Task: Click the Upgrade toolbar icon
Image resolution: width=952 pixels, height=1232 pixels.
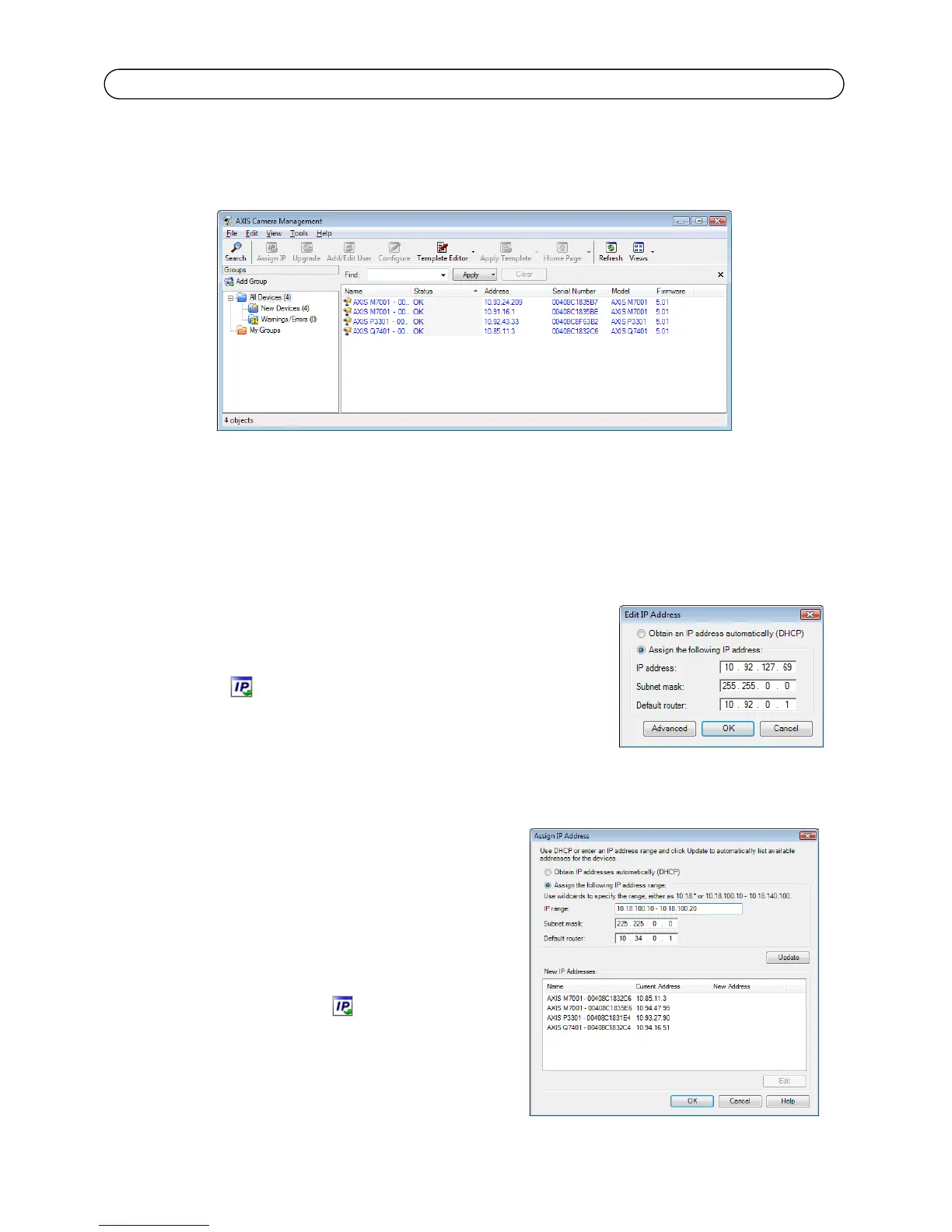Action: point(306,251)
